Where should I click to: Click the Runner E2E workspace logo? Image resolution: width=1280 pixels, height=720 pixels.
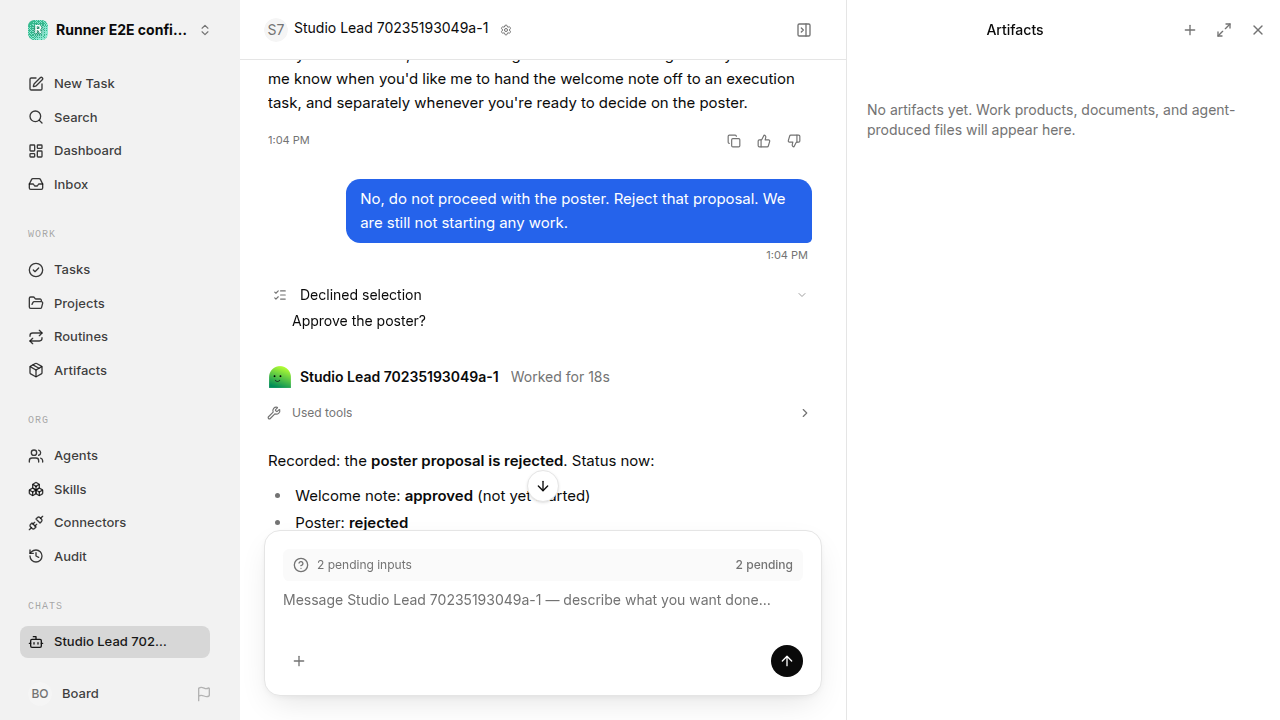click(37, 30)
